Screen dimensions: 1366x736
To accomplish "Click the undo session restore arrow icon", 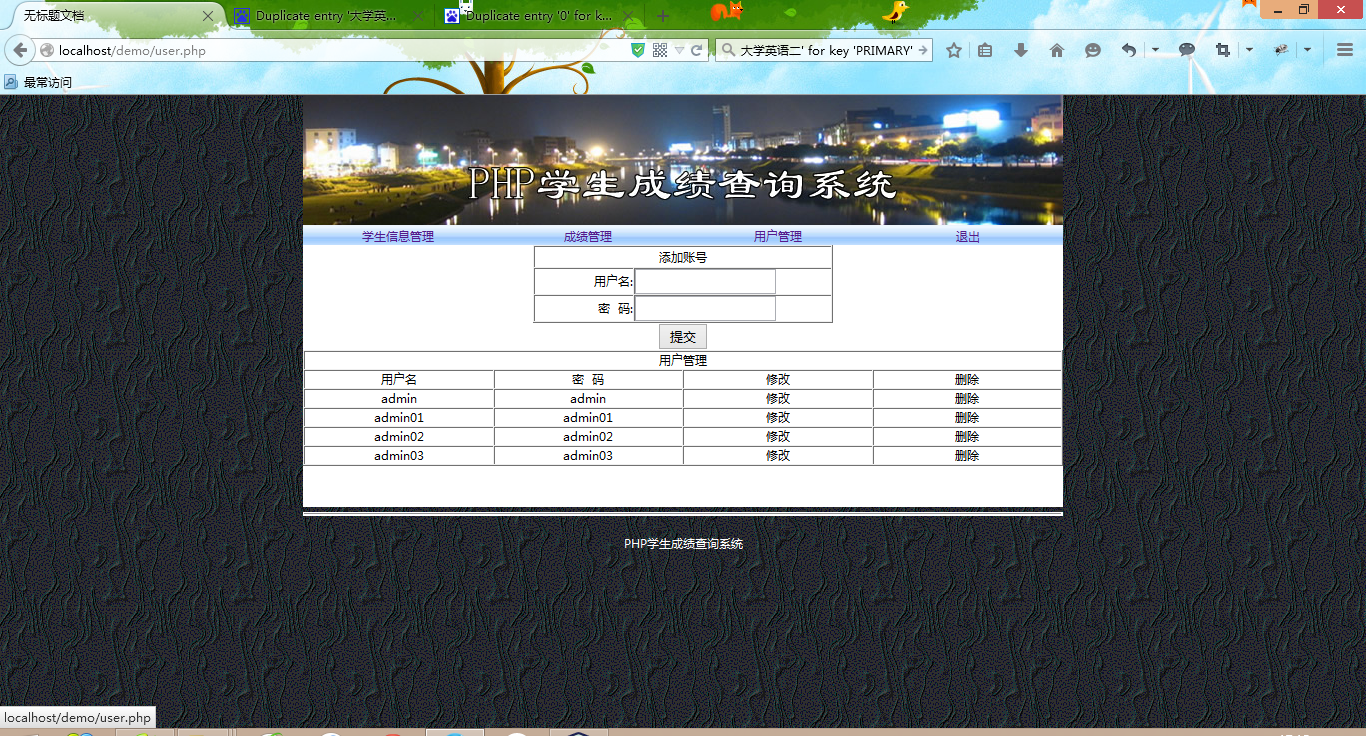I will point(1130,49).
